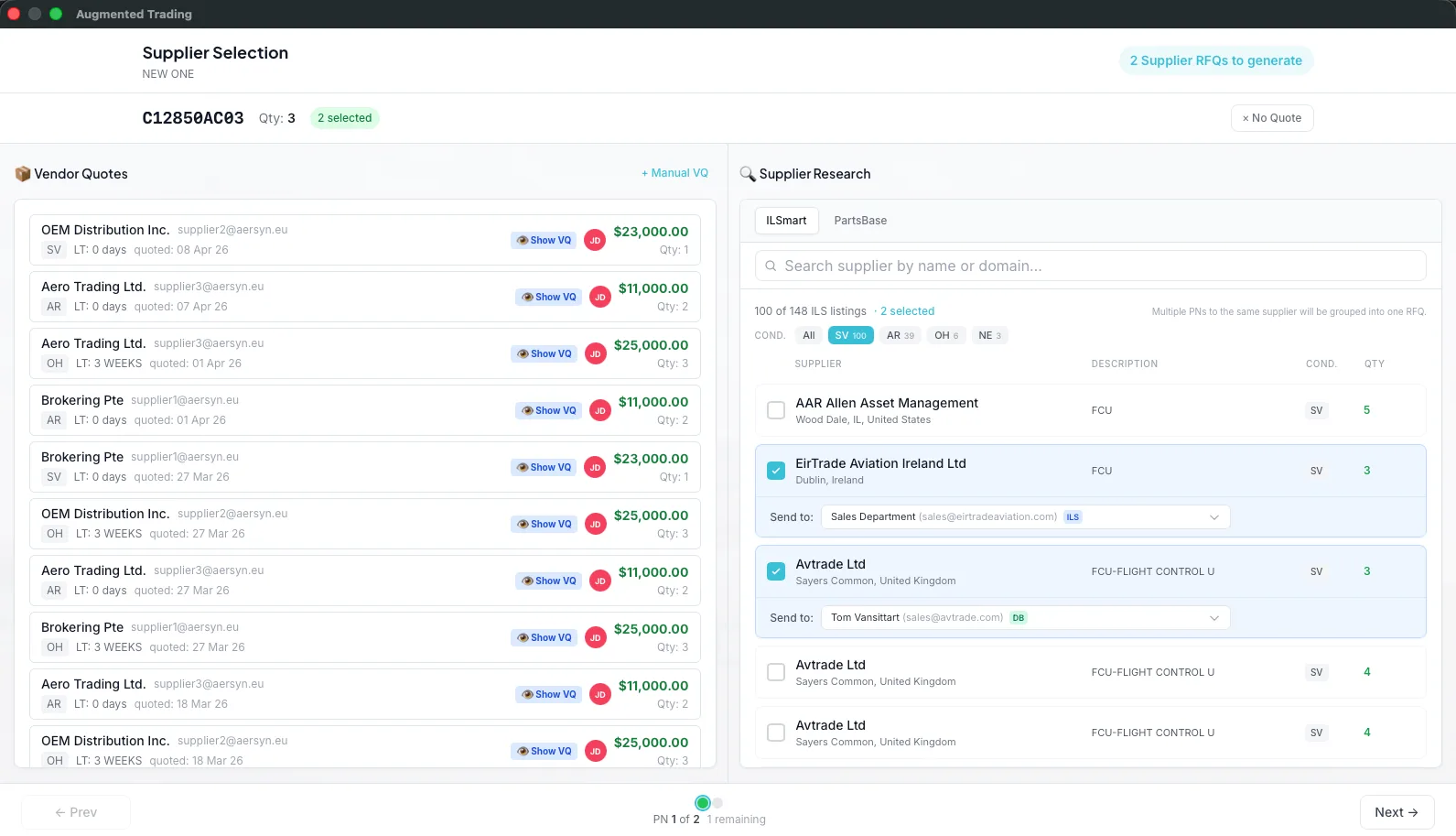Click the COND. column header in the listings table
The width and height of the screenshot is (1456, 836).
click(1321, 364)
